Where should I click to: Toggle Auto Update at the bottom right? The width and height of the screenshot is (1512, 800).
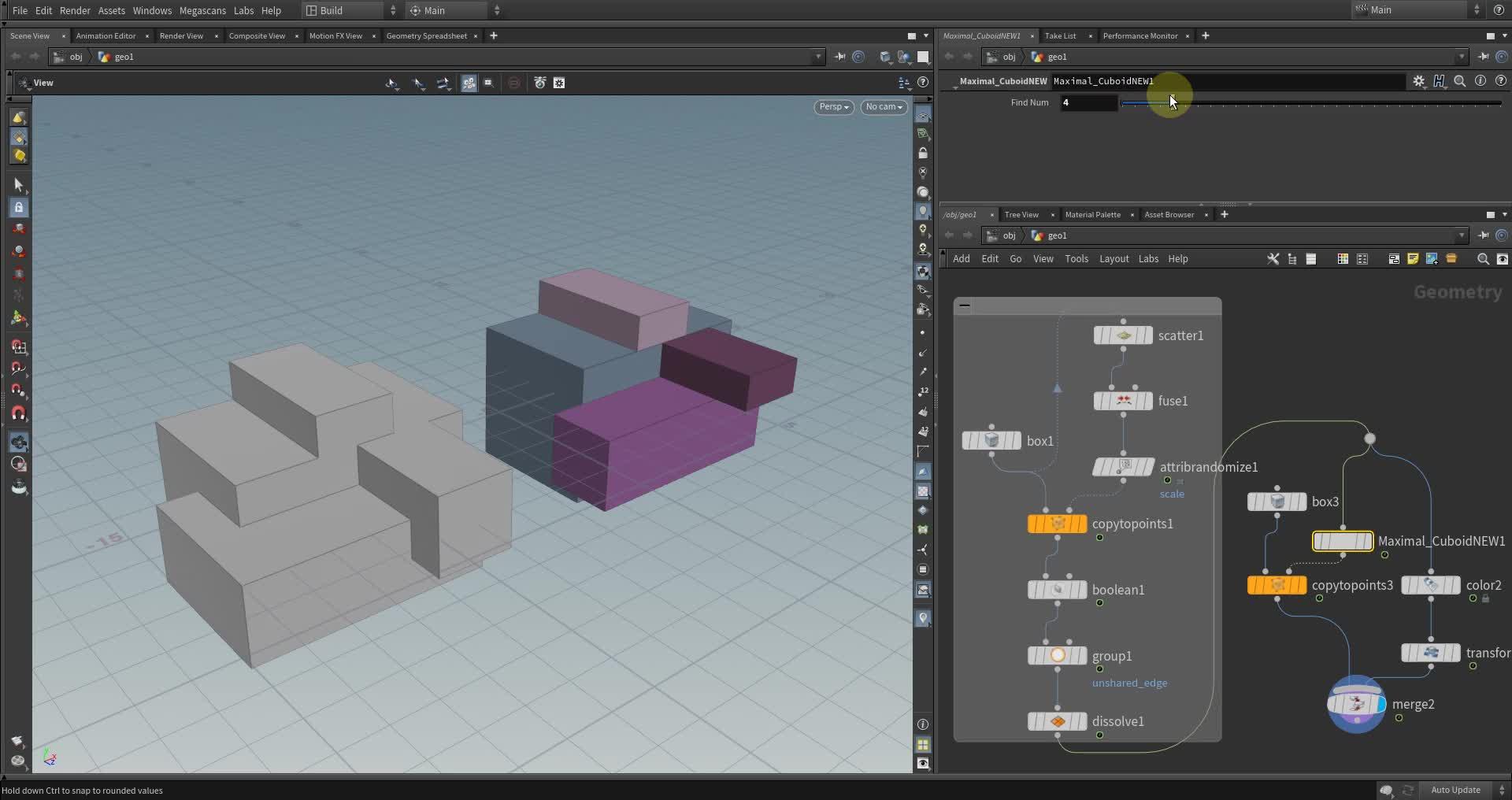[1456, 790]
